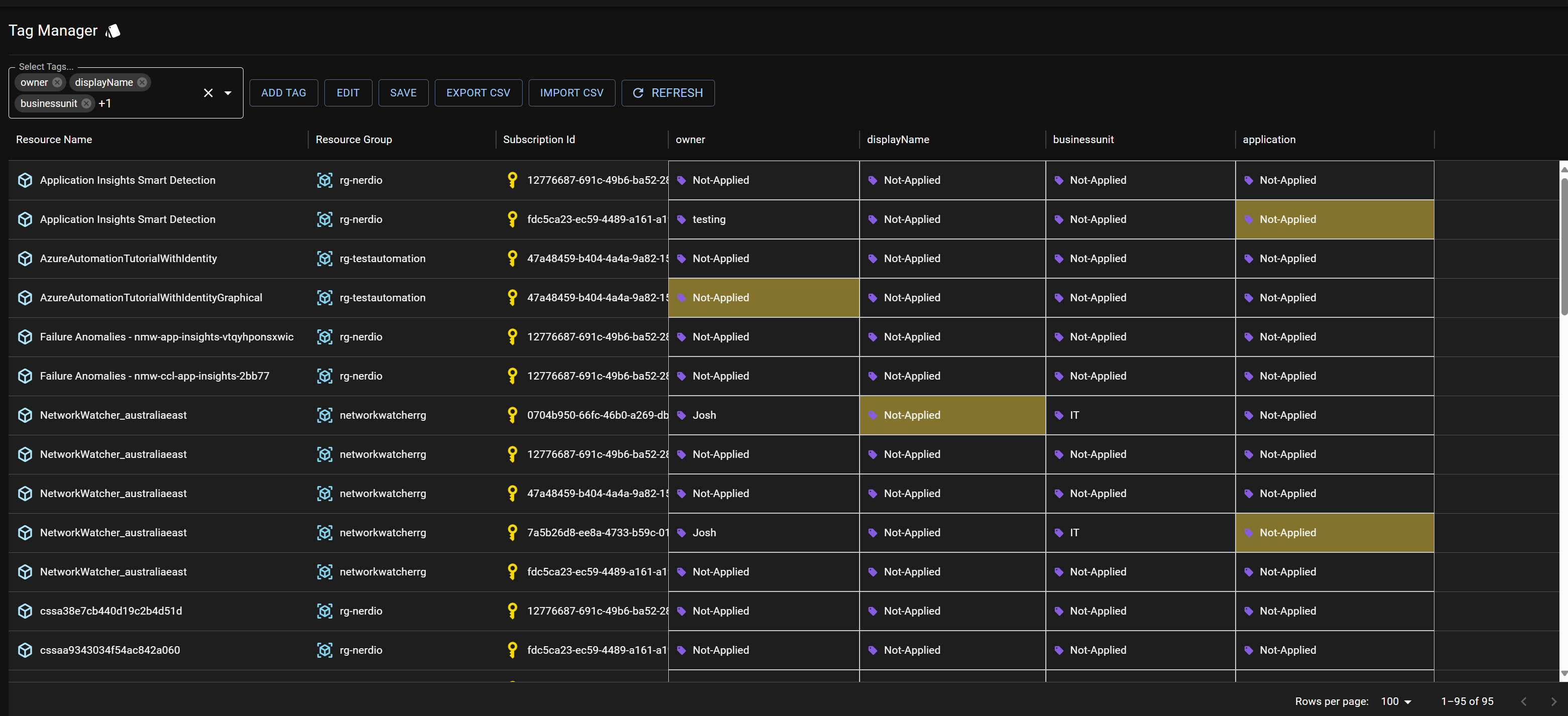Remove the displayName tag chip
The width and height of the screenshot is (1568, 716).
point(142,82)
